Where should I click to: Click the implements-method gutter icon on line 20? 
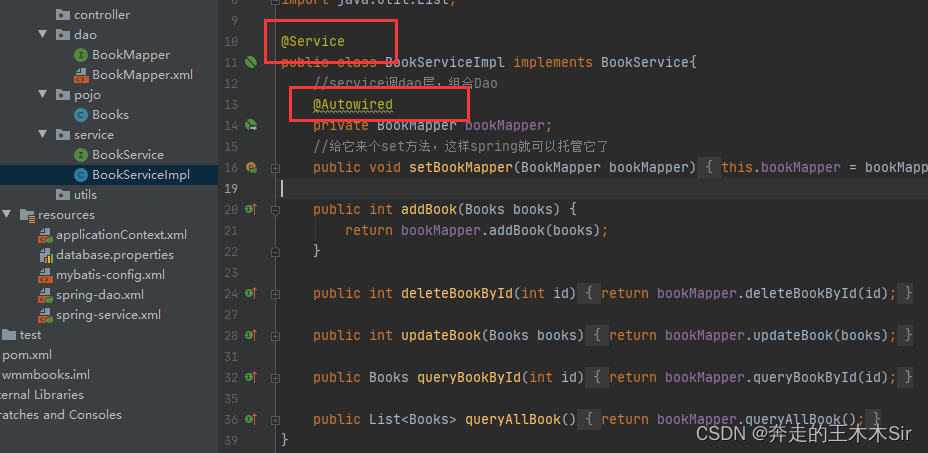pos(251,209)
